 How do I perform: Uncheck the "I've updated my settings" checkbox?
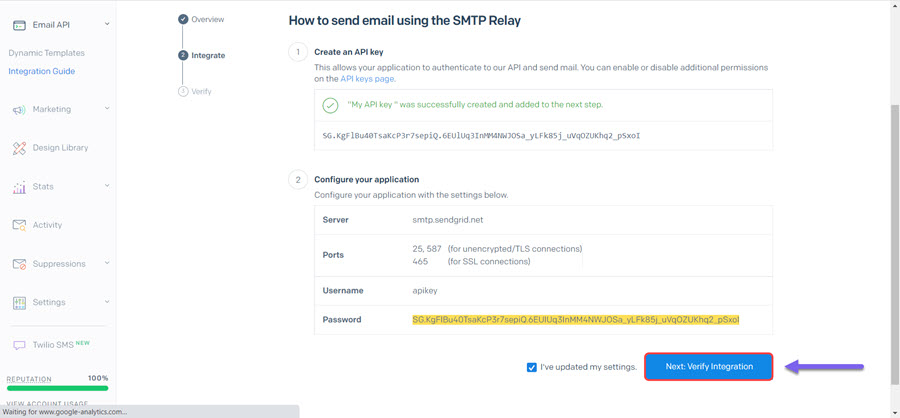(532, 367)
